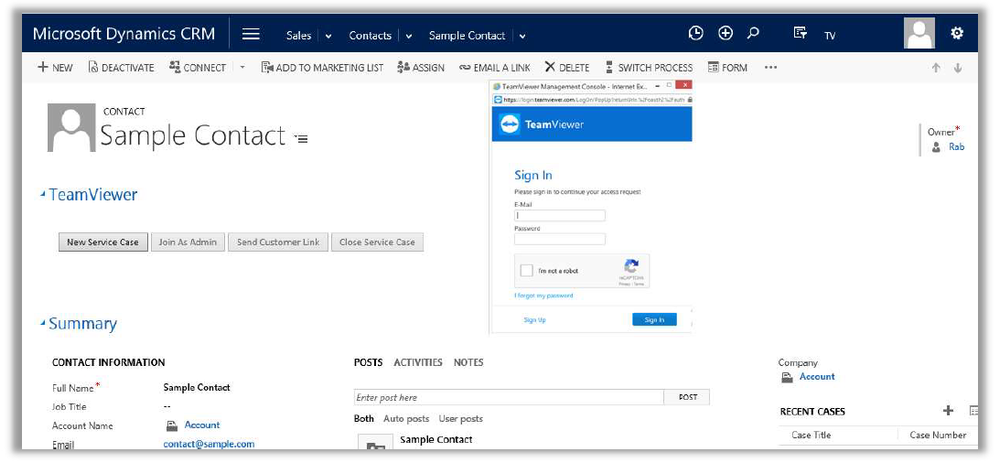Switch to the Activities tab
This screenshot has height=462, width=999.
[418, 362]
